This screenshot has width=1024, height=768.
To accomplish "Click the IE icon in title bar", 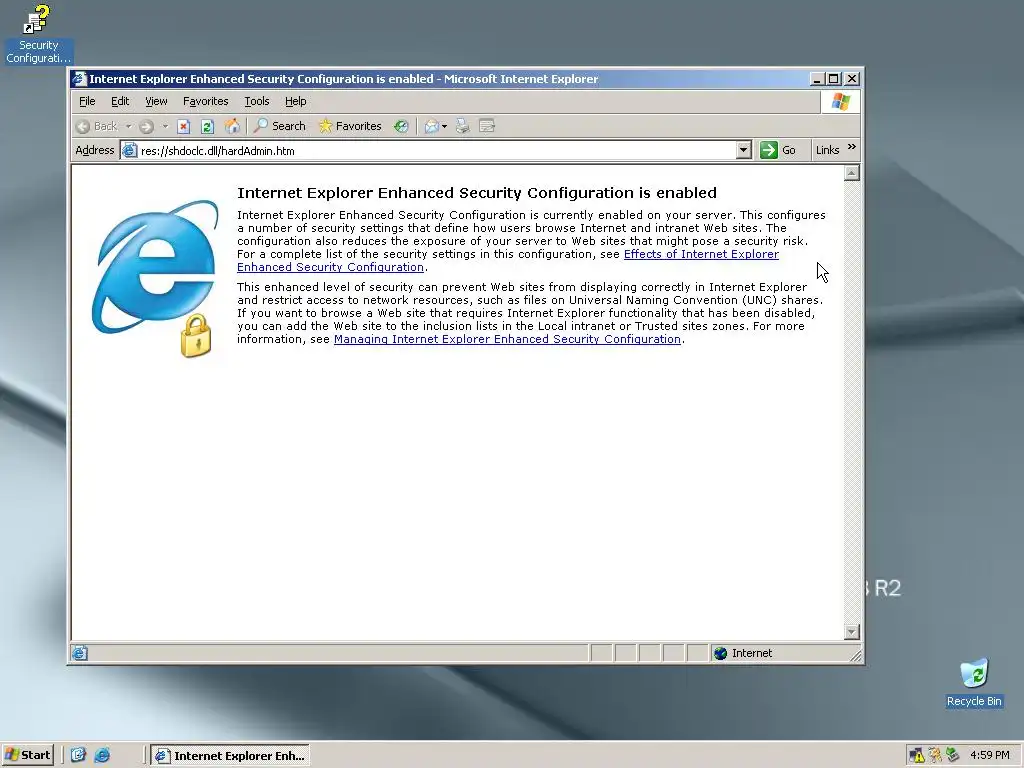I will (x=80, y=79).
